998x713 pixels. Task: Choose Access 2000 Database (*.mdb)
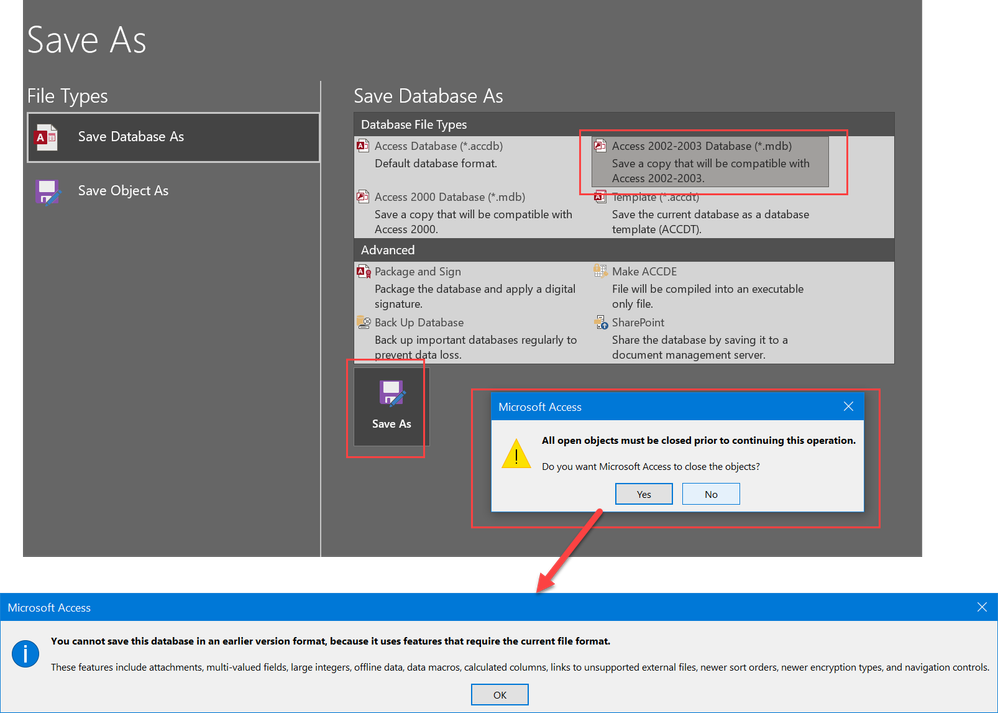coord(472,213)
